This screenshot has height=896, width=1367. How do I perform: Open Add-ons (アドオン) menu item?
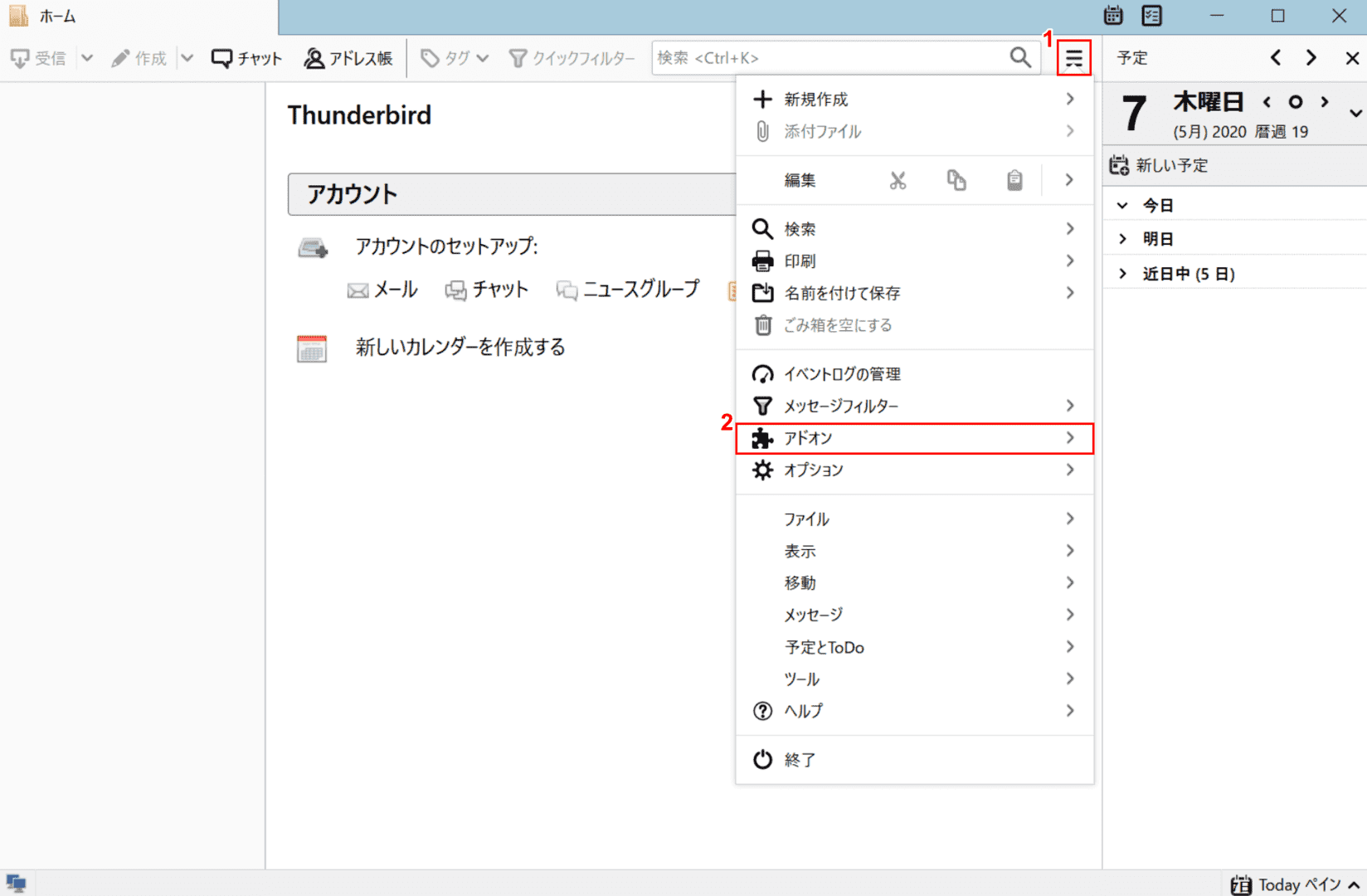915,438
